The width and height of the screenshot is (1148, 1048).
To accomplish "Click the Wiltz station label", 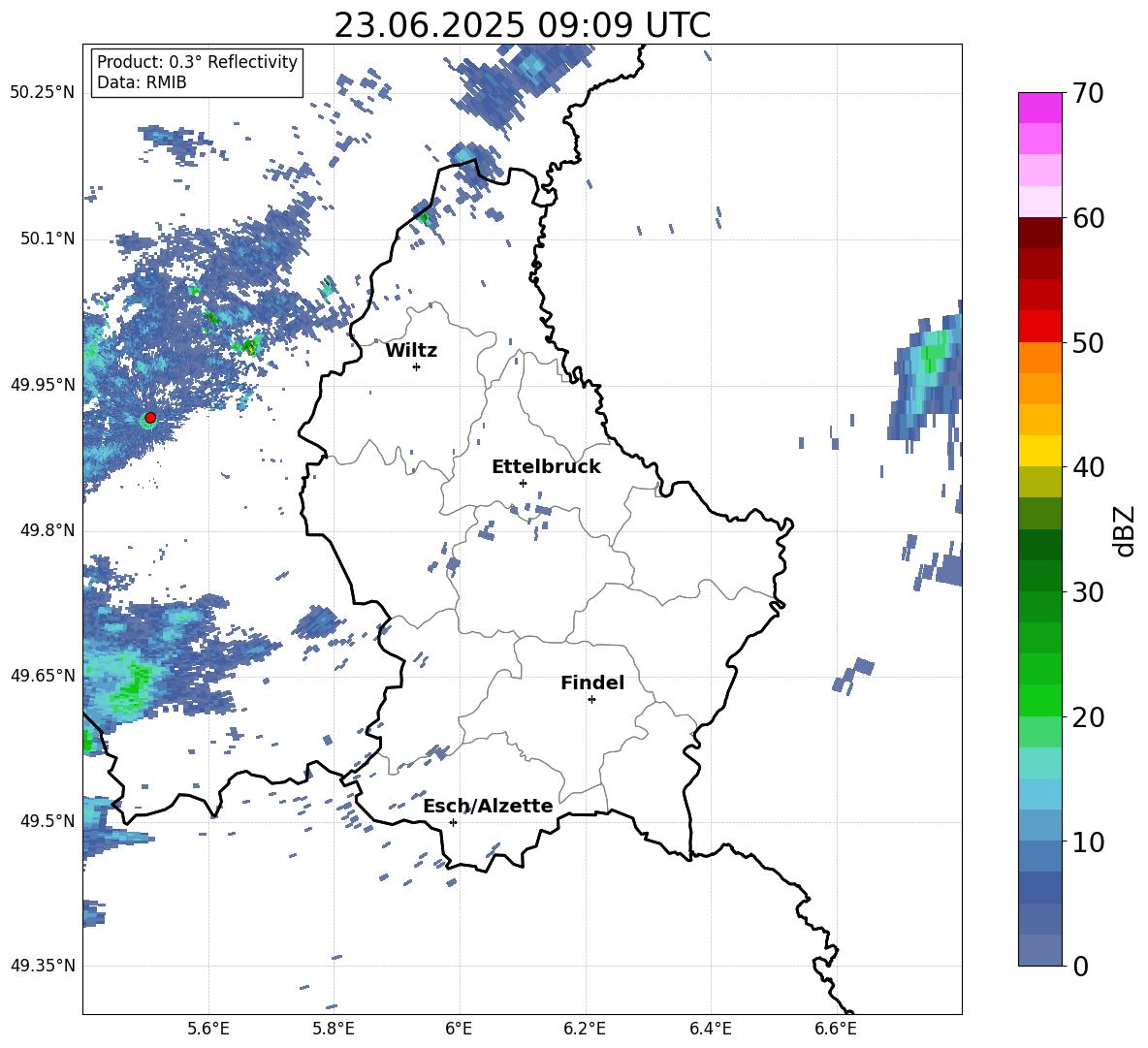I will tap(411, 351).
